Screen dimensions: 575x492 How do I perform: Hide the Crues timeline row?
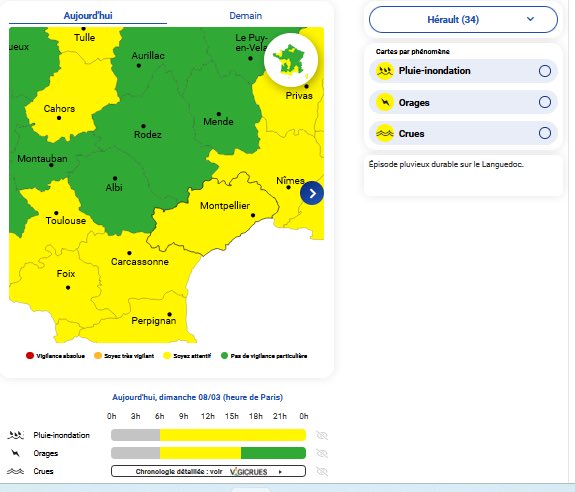pos(322,471)
